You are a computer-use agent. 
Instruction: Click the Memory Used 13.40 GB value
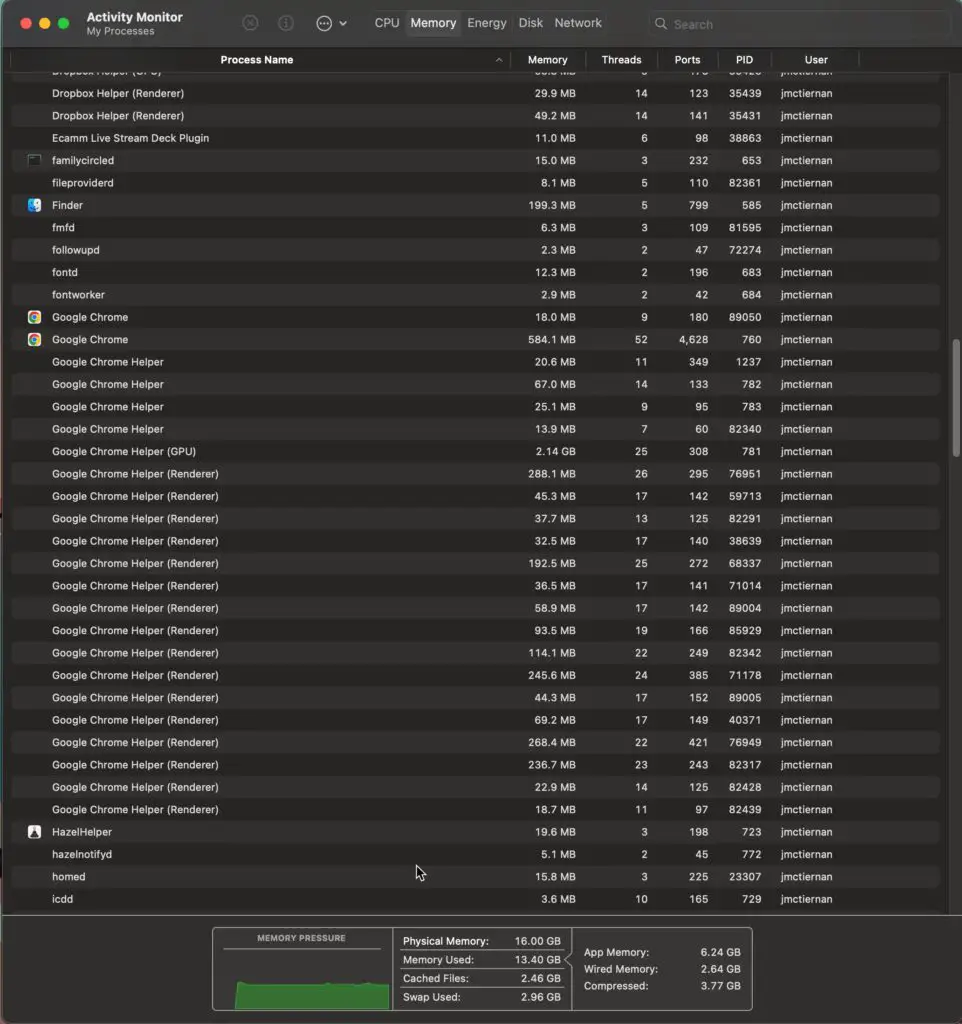tap(537, 960)
